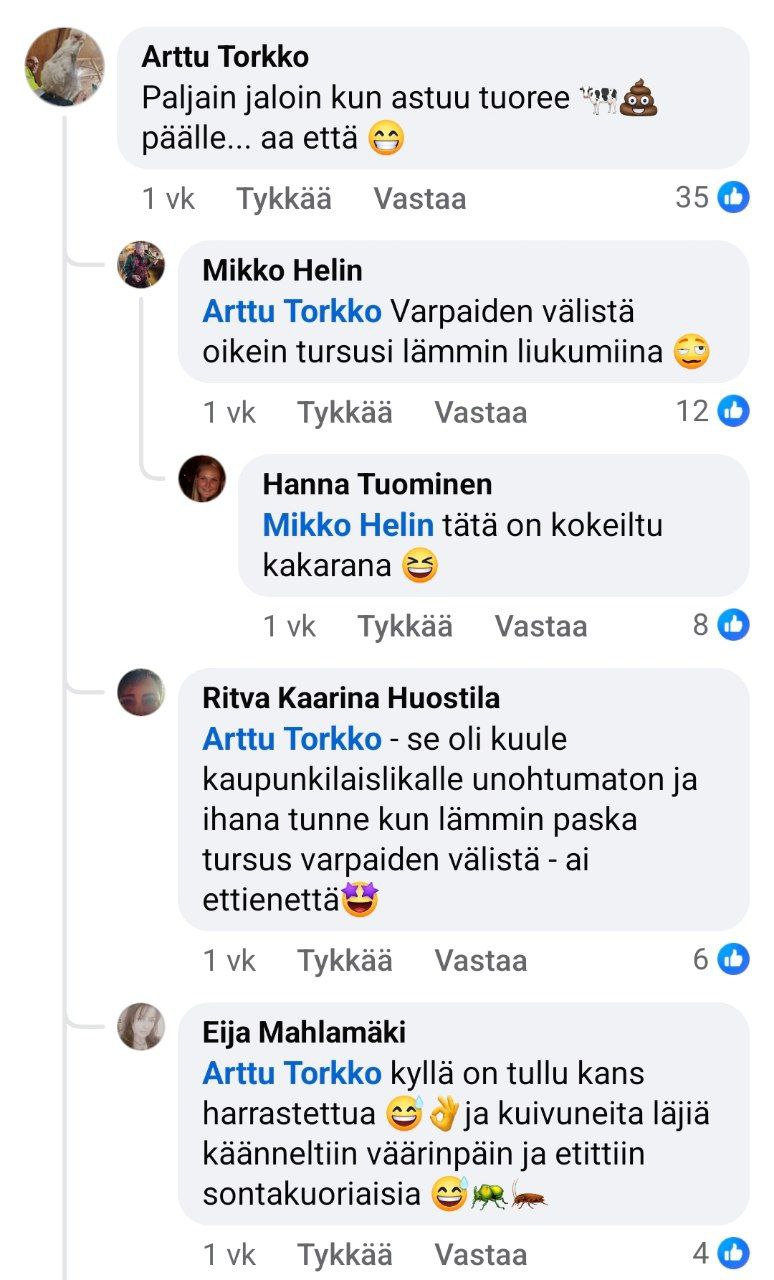The height and width of the screenshot is (1280, 774).
Task: Like Eija Mahlamäki's comment with Tykkää
Action: [345, 1254]
